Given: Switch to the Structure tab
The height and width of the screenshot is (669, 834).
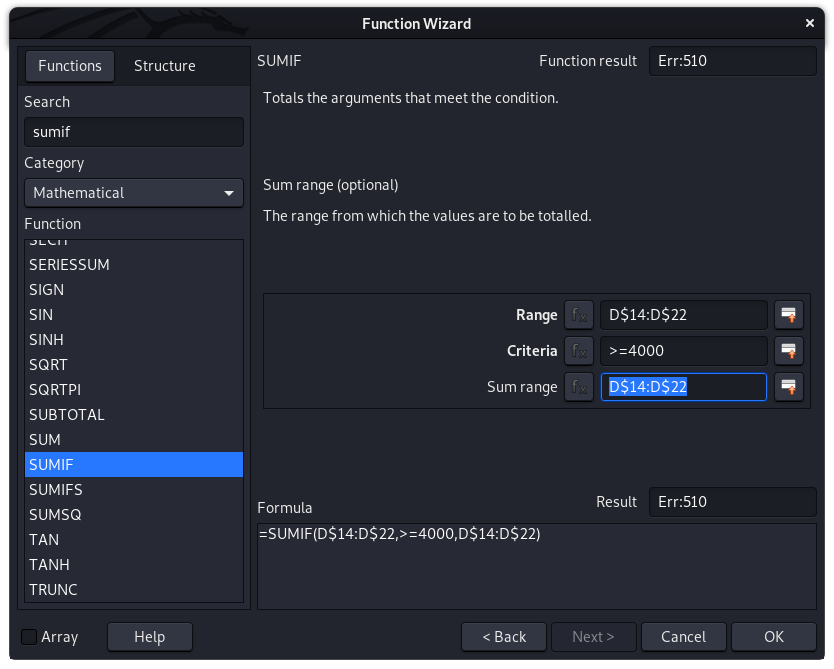Looking at the screenshot, I should (164, 66).
